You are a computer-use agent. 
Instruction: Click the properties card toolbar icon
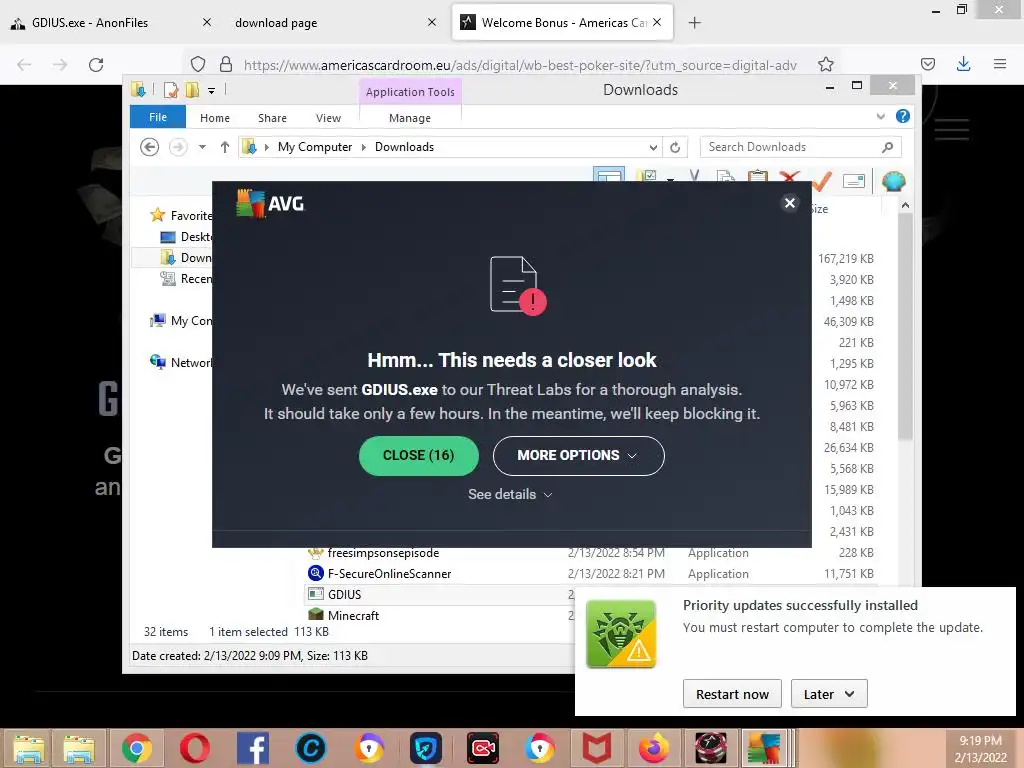pos(854,181)
